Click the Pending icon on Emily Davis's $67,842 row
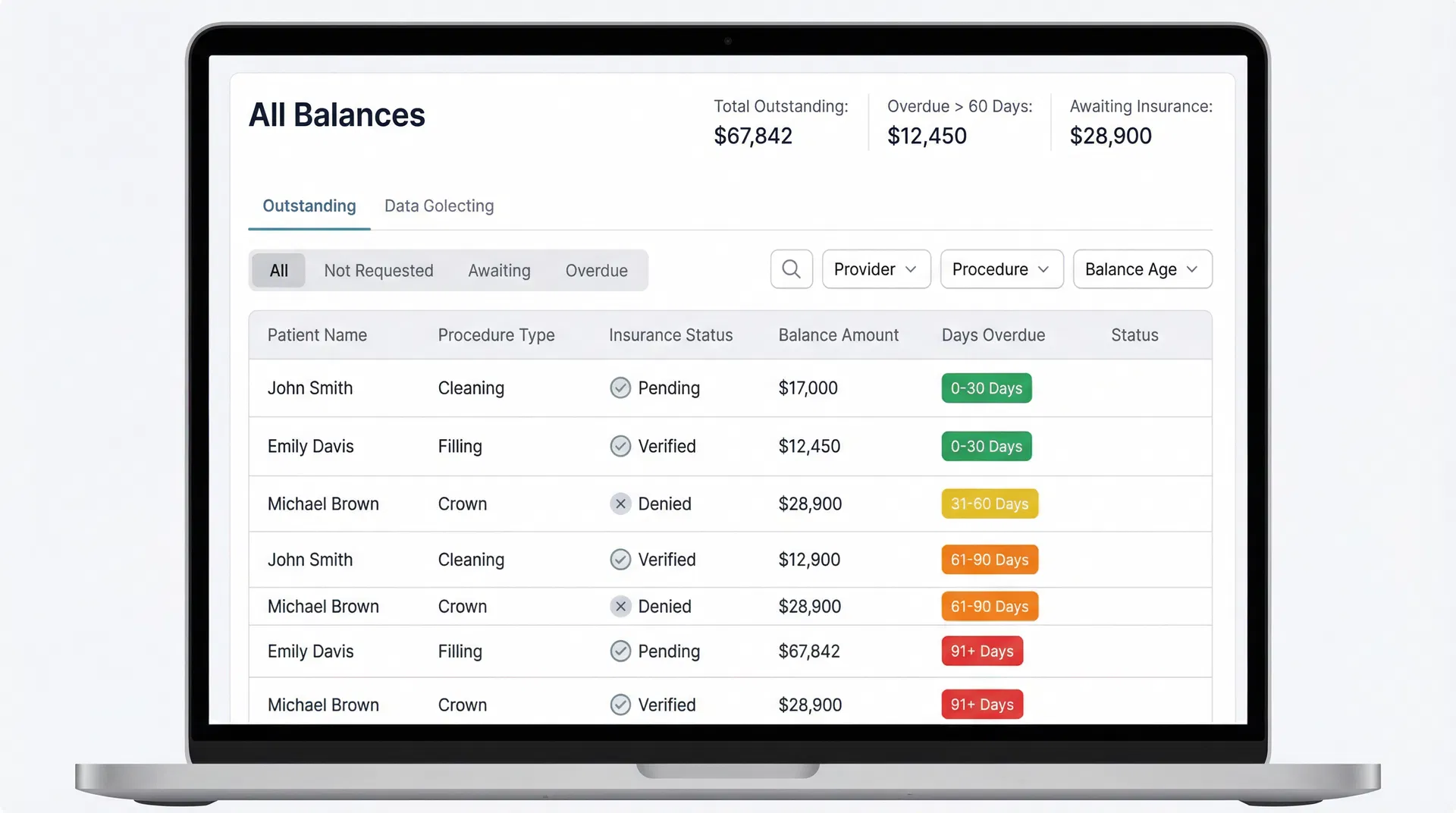The height and width of the screenshot is (813, 1456). [x=620, y=651]
